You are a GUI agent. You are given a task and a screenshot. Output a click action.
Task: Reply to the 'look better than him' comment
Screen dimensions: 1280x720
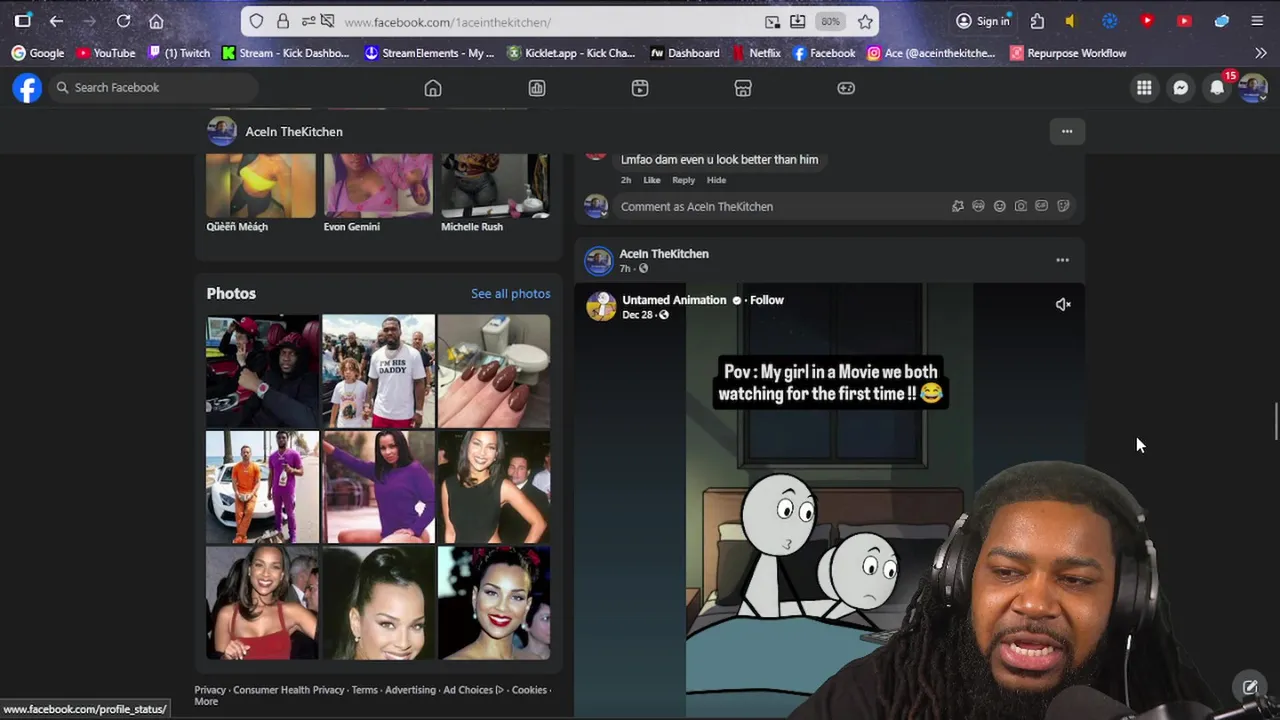(683, 180)
